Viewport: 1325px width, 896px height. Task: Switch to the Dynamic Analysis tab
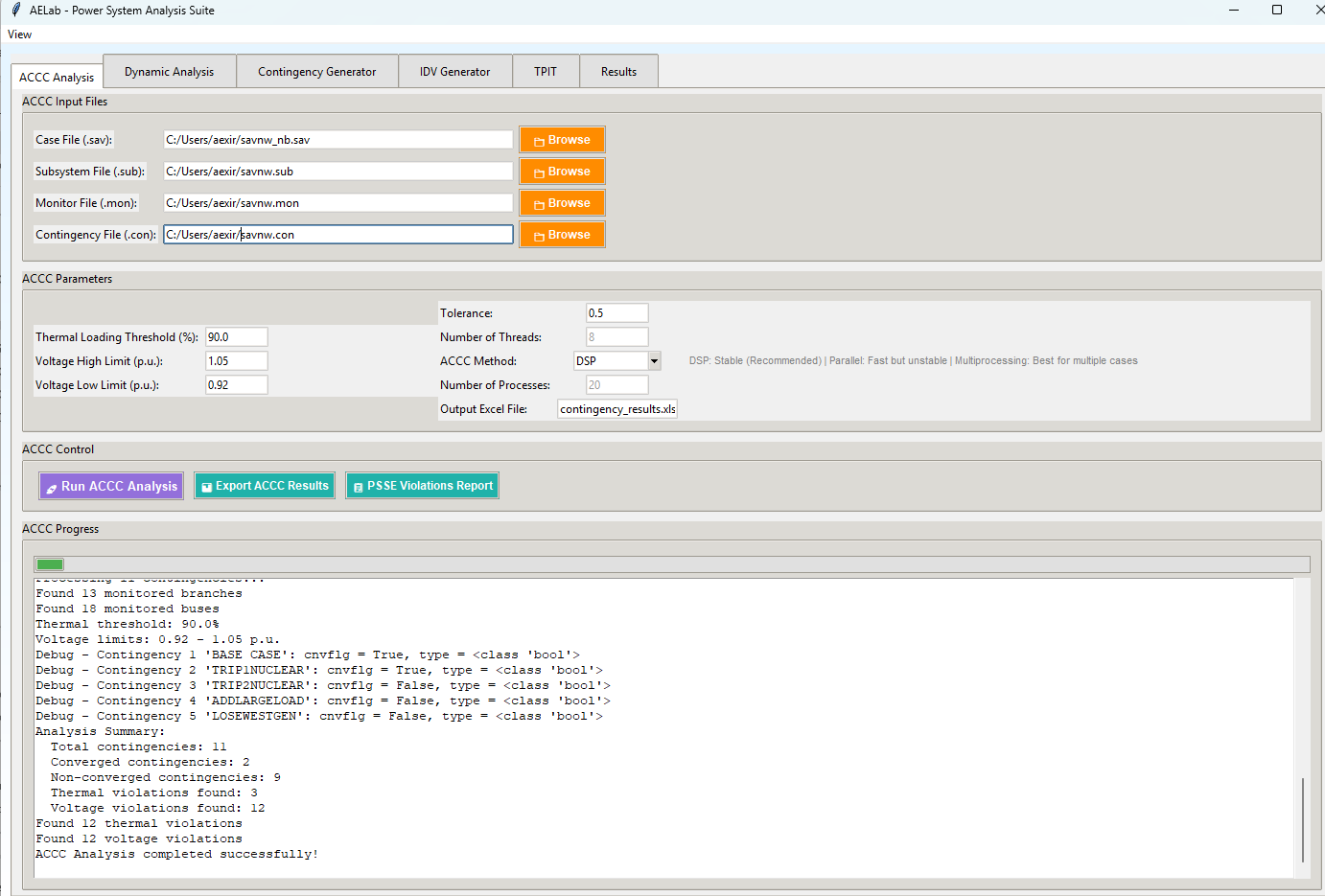pyautogui.click(x=169, y=70)
